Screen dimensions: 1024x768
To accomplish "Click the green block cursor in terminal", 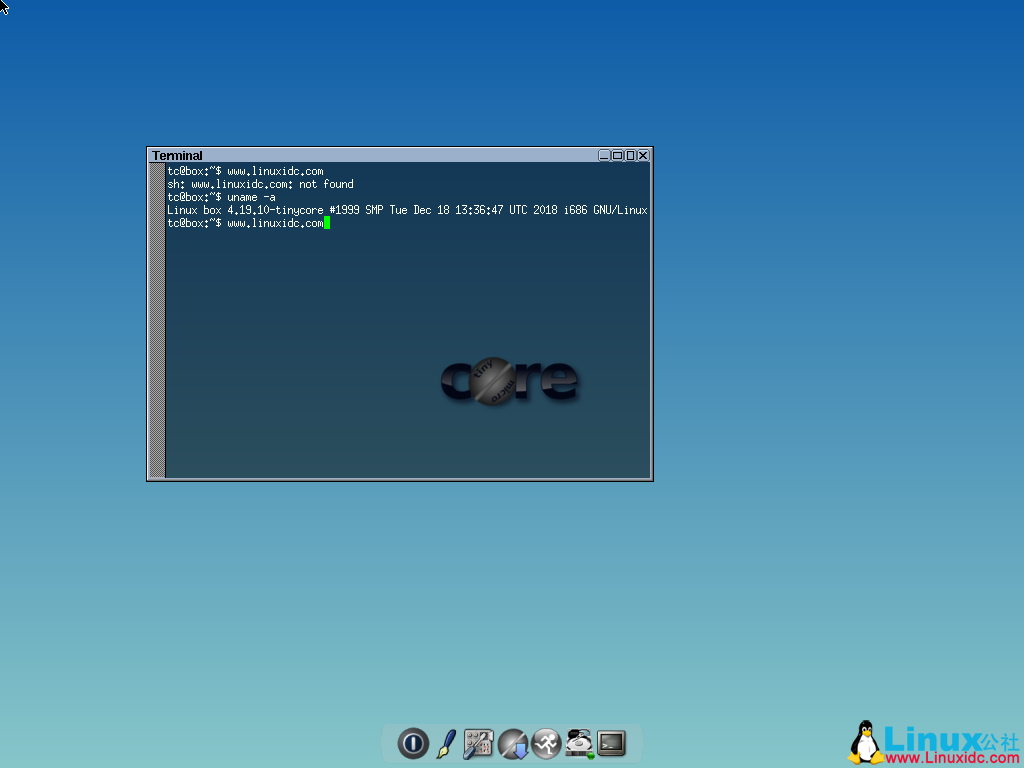I will pos(327,222).
